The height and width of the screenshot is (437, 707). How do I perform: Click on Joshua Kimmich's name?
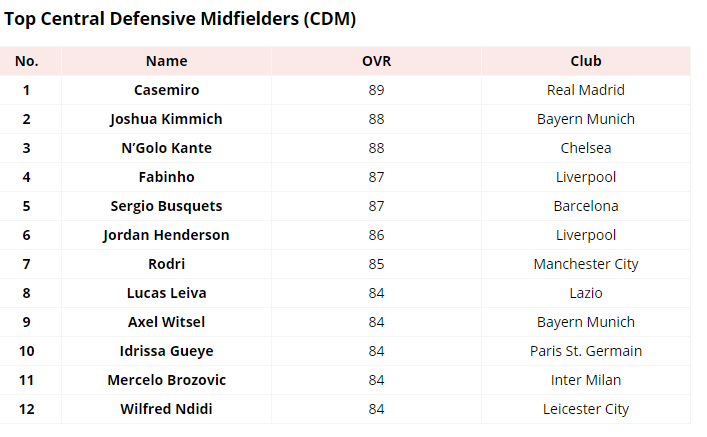166,119
